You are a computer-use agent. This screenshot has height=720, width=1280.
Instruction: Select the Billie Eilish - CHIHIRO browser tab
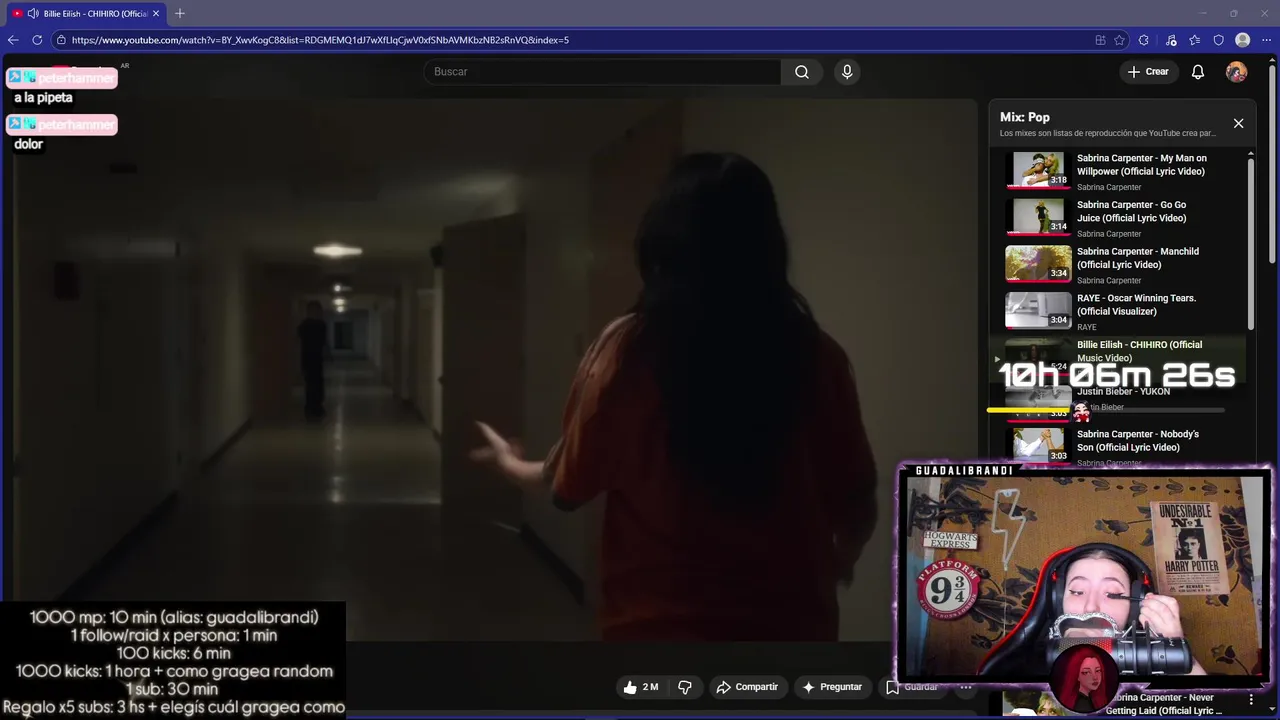87,13
